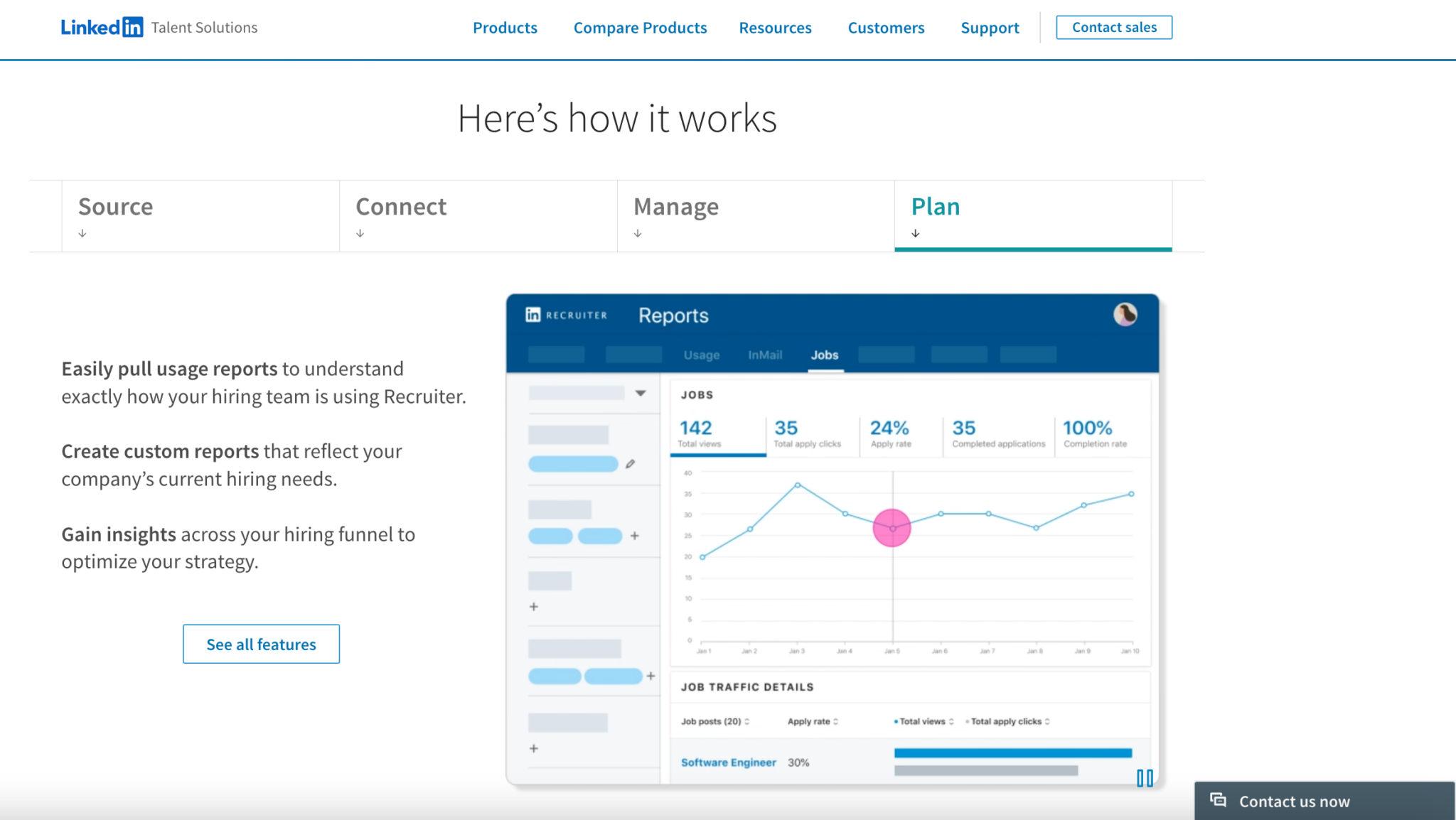The height and width of the screenshot is (820, 1456).
Task: Click the blue Total views bar for Software Engineer
Action: [x=1013, y=752]
